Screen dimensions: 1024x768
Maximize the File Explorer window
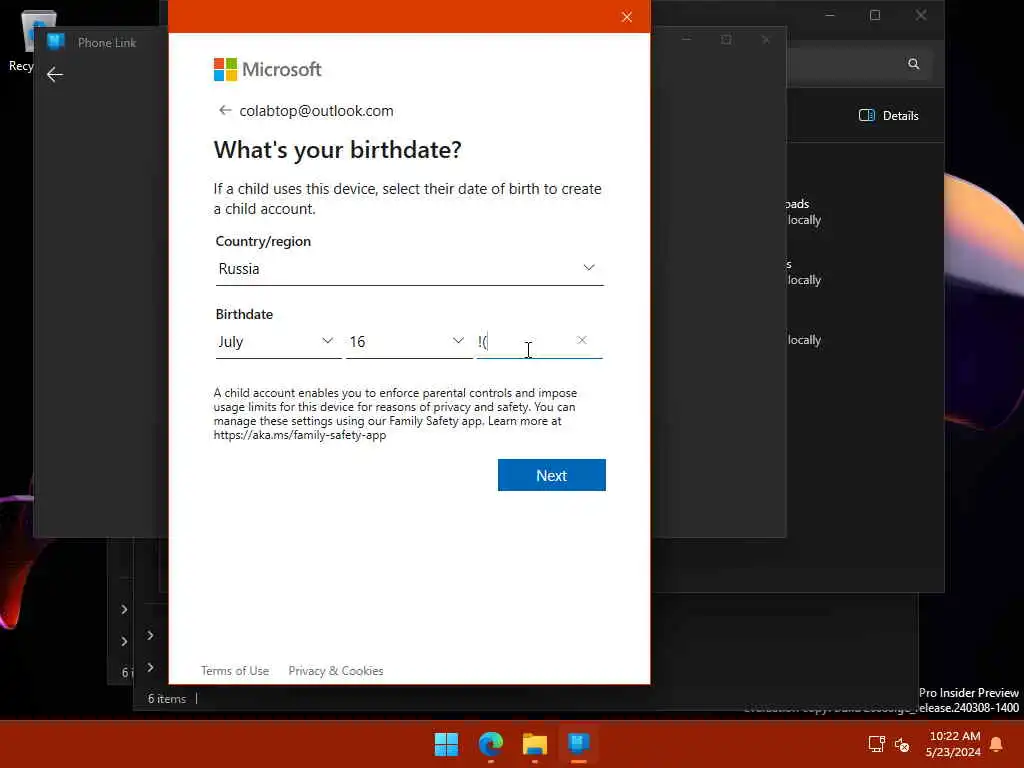point(875,15)
